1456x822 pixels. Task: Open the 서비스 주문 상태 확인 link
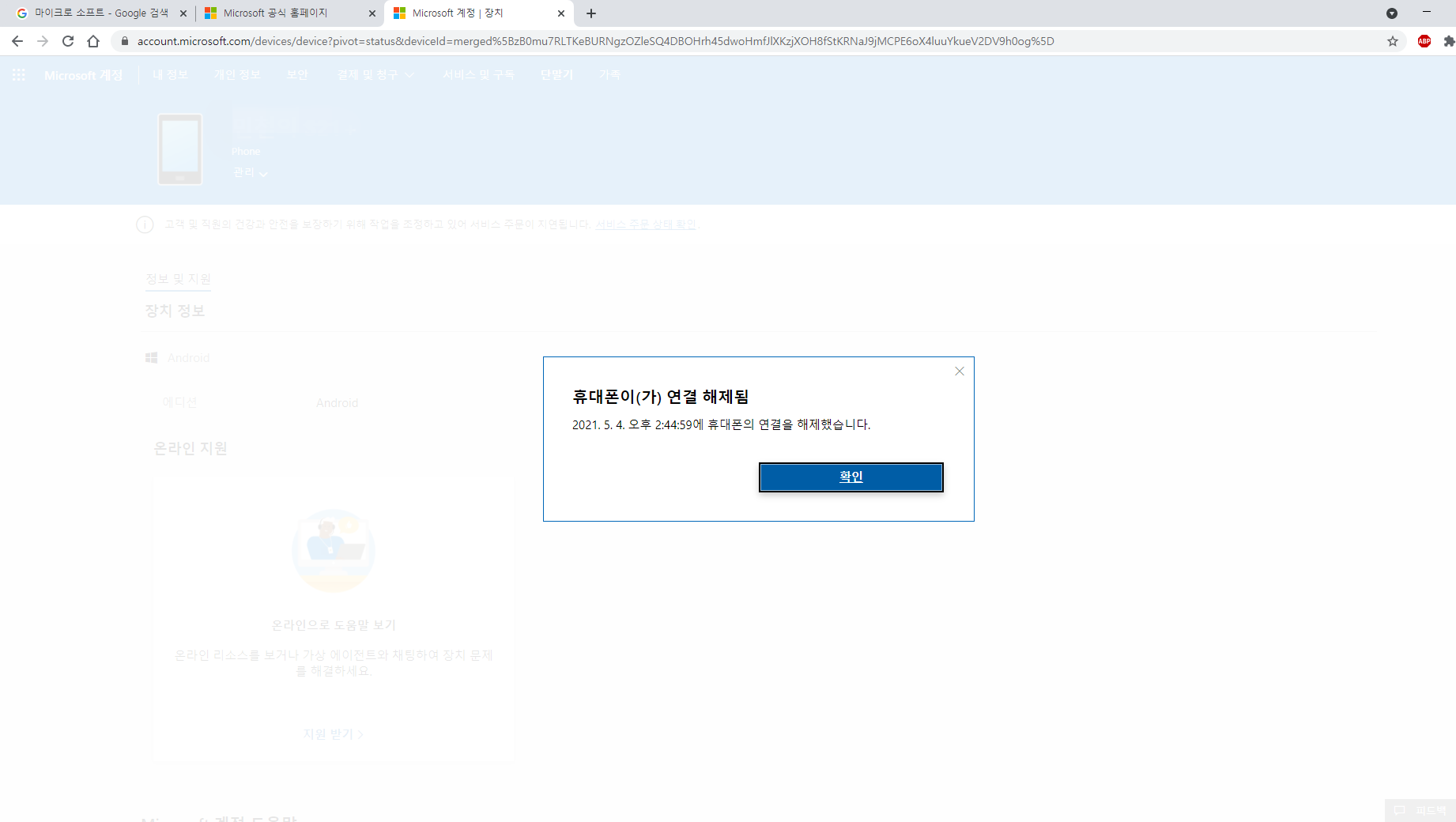[646, 224]
